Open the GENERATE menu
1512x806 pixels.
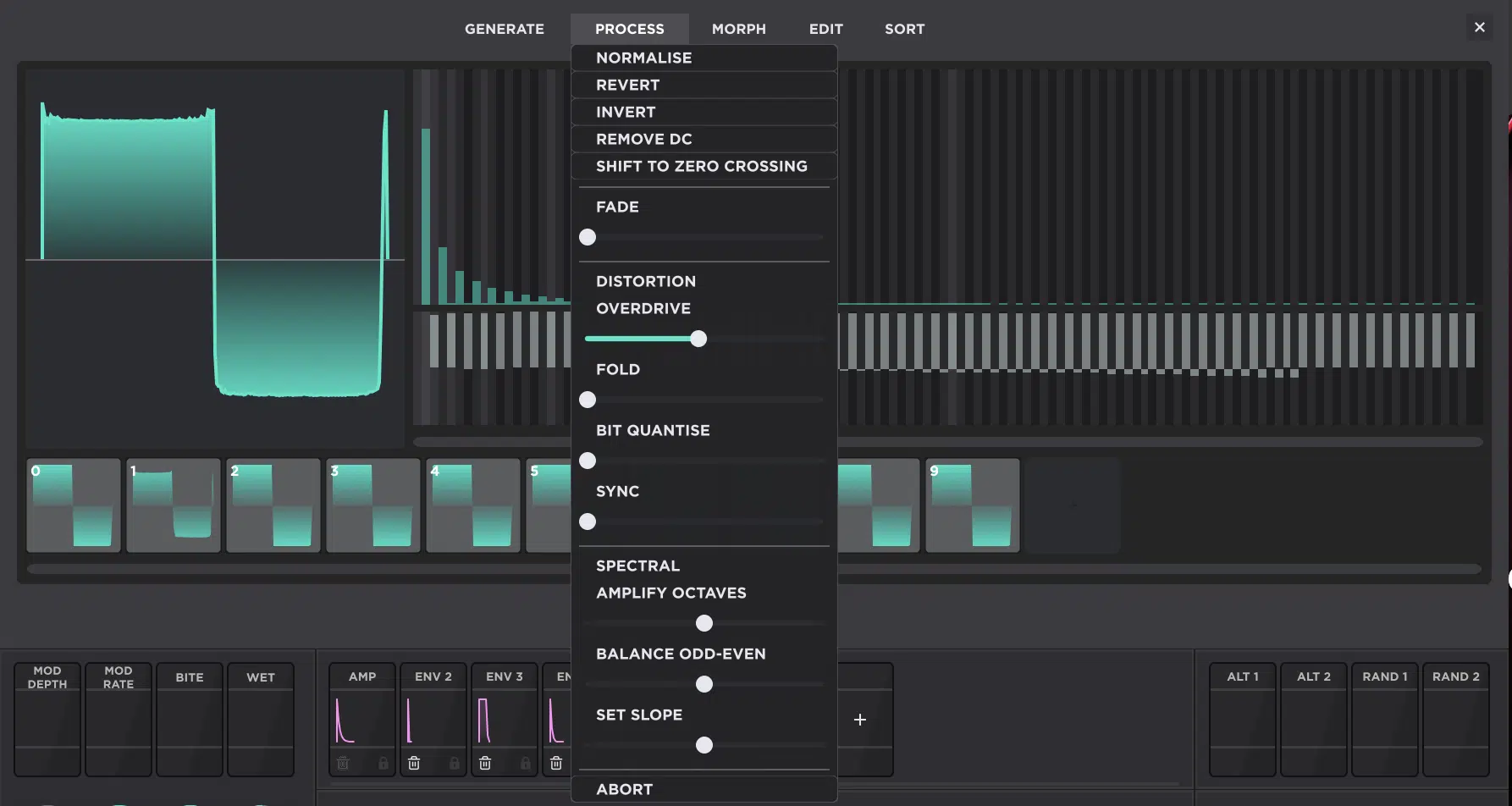click(x=505, y=28)
